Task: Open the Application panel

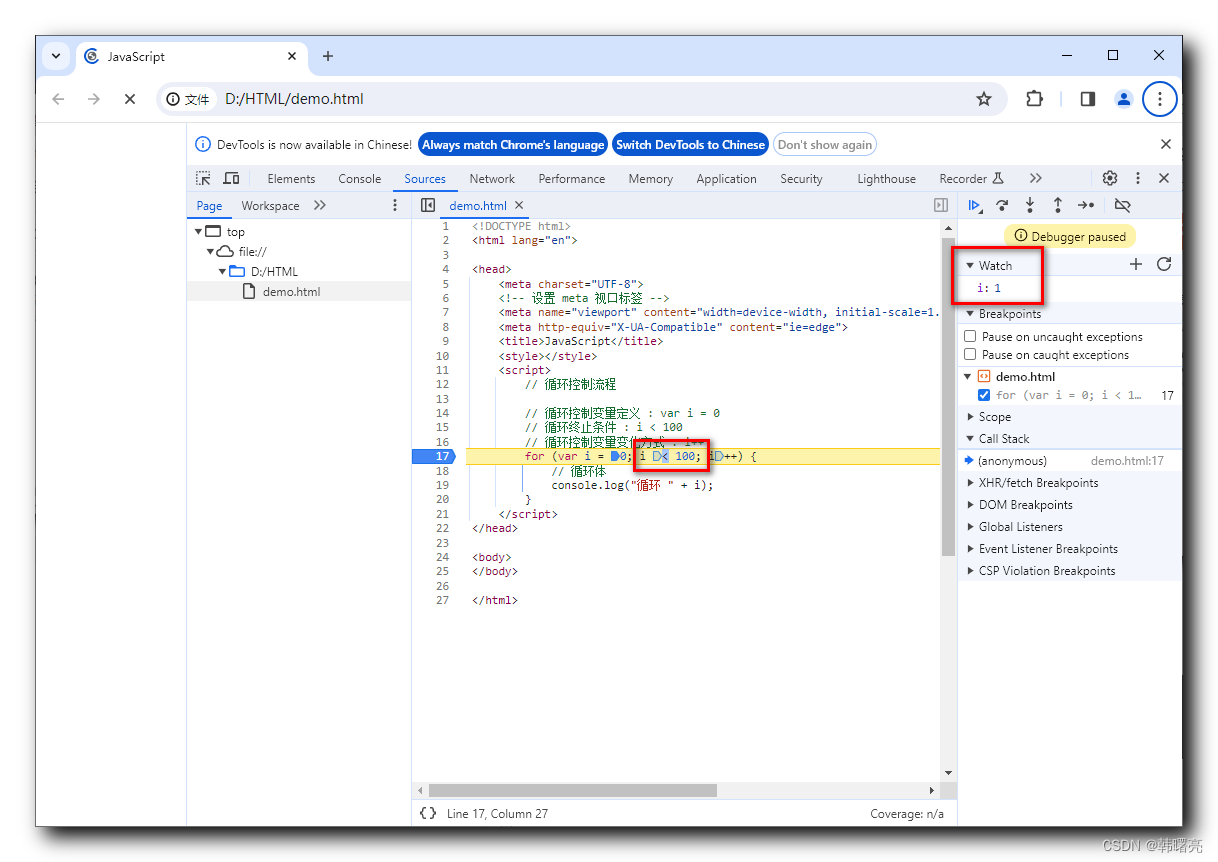Action: tap(726, 179)
